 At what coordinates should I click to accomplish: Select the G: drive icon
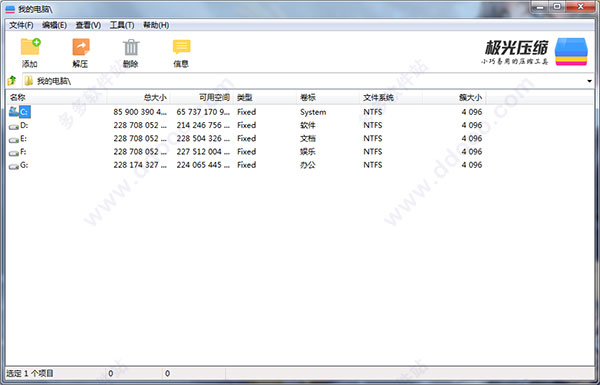coord(14,166)
